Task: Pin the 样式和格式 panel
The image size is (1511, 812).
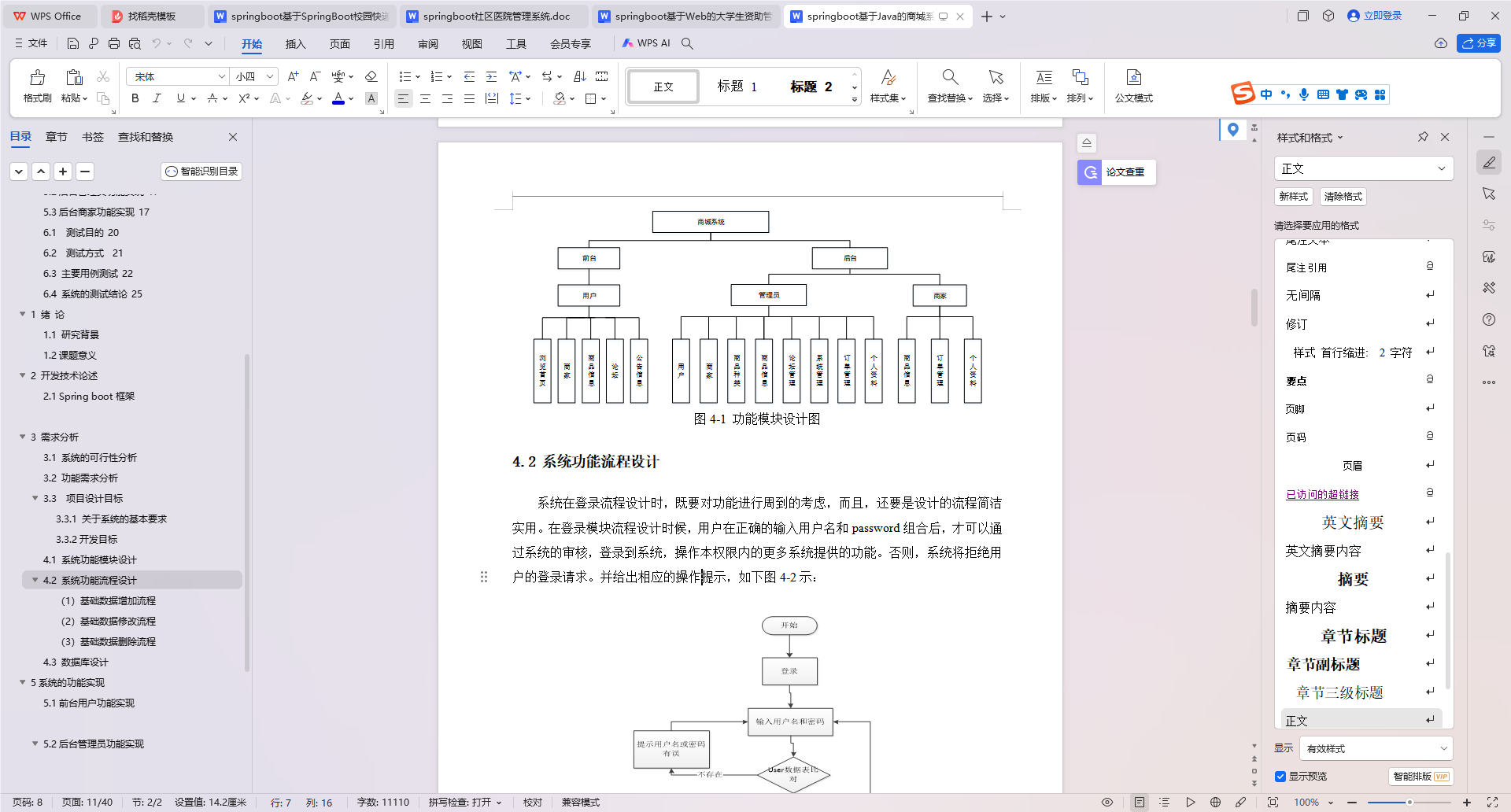Action: 1422,137
